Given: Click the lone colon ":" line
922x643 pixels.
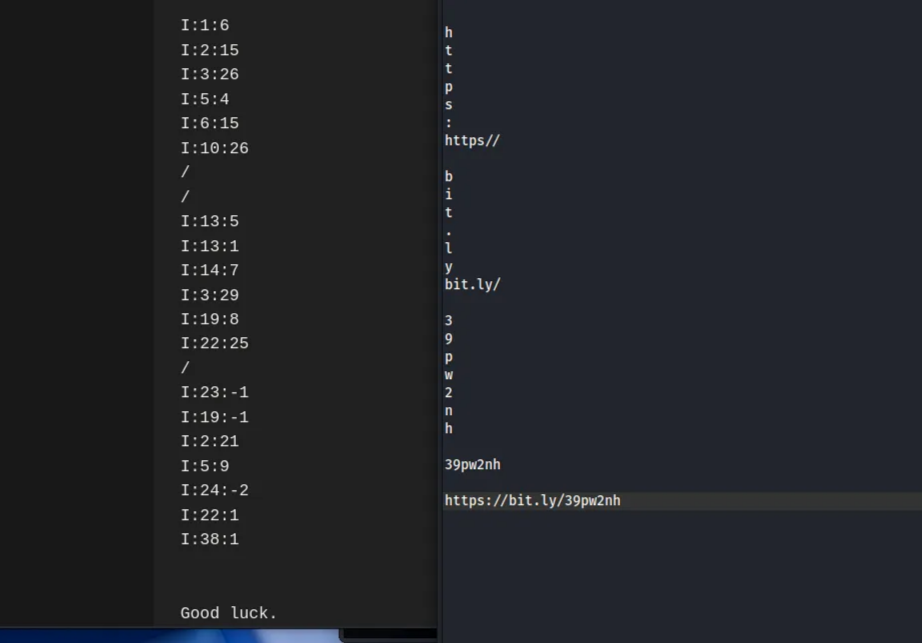Looking at the screenshot, I should click(449, 123).
